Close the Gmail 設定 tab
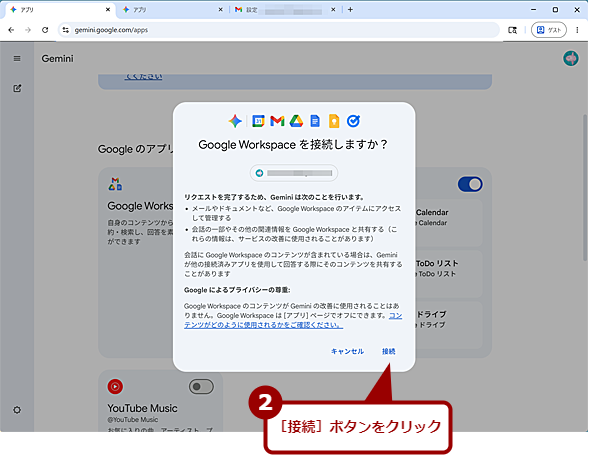The width and height of the screenshot is (589, 455). click(x=333, y=10)
